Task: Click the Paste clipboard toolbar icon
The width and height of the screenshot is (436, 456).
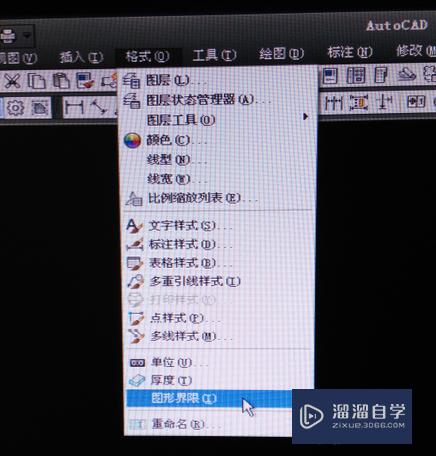Action: [61, 81]
